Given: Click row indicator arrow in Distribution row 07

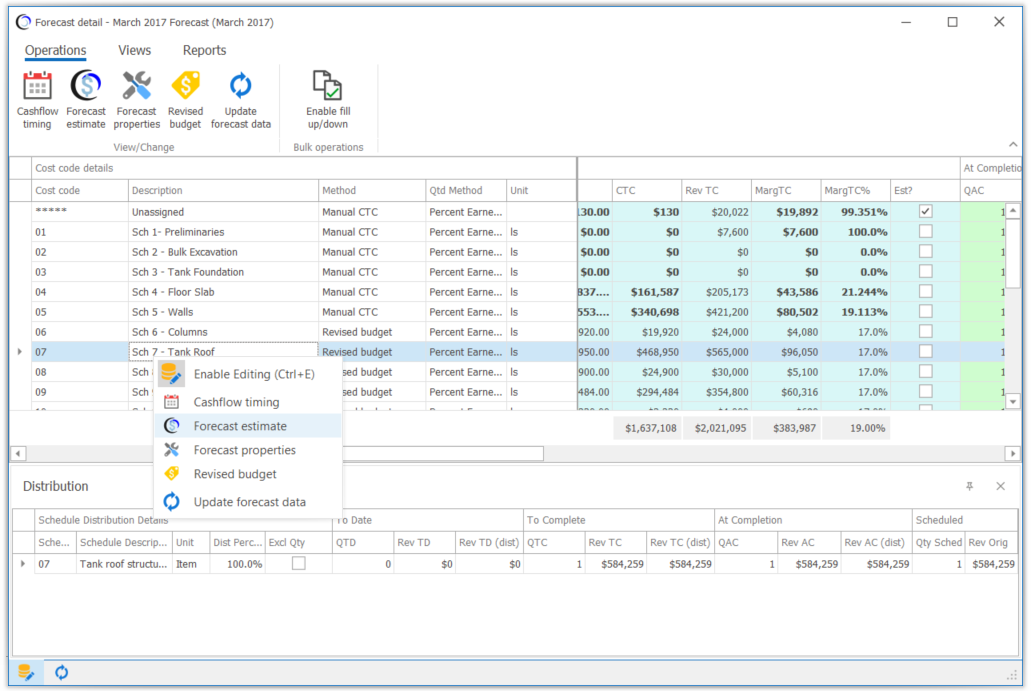Looking at the screenshot, I should [x=23, y=564].
